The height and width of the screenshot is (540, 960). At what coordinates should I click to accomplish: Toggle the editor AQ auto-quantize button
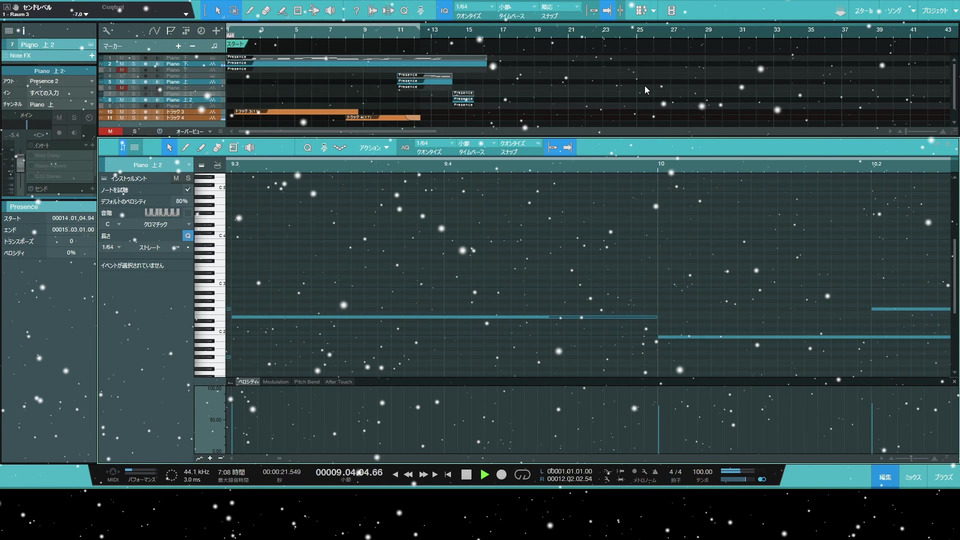(x=405, y=148)
